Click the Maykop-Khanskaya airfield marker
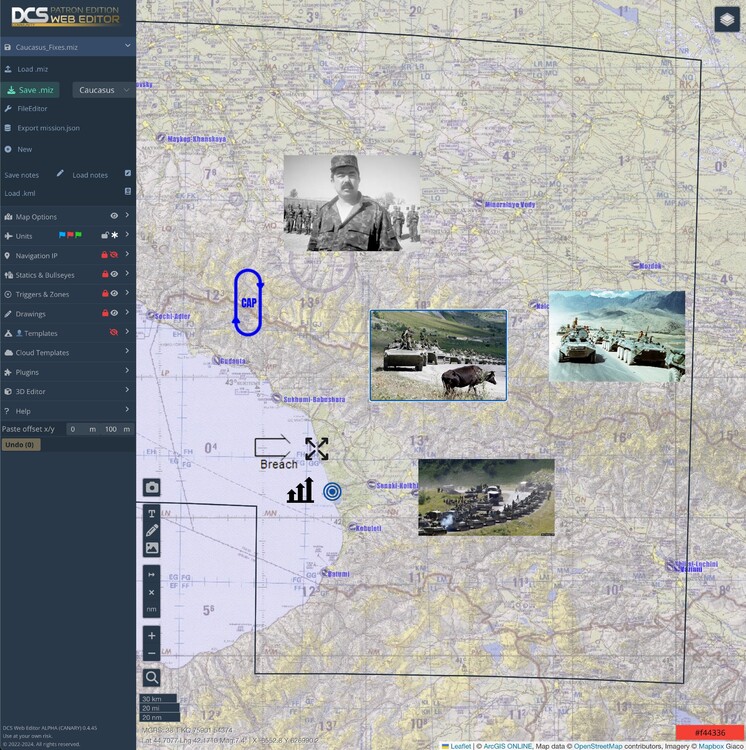746x750 pixels. tap(161, 137)
